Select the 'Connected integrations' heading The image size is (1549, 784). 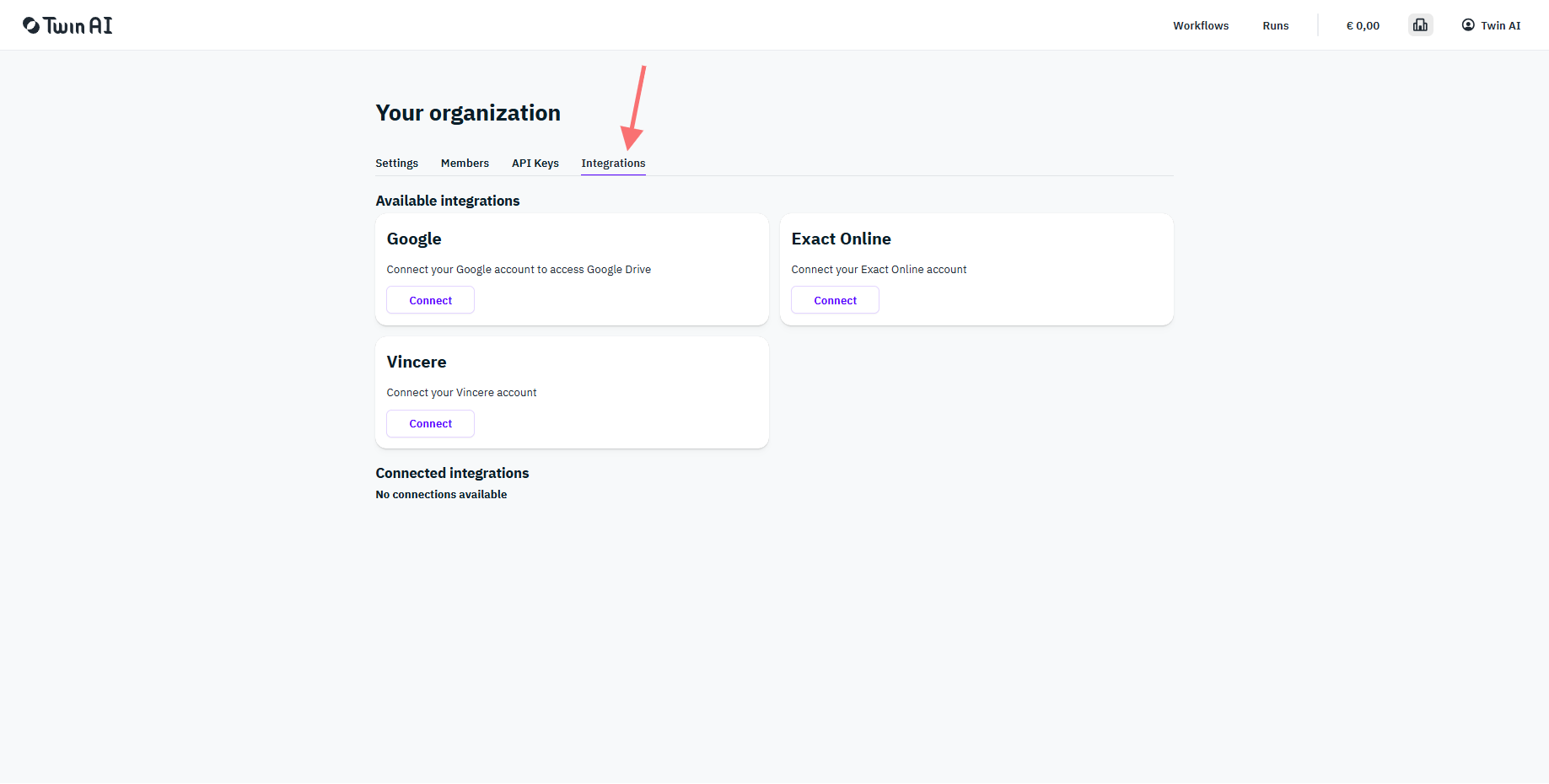(452, 473)
